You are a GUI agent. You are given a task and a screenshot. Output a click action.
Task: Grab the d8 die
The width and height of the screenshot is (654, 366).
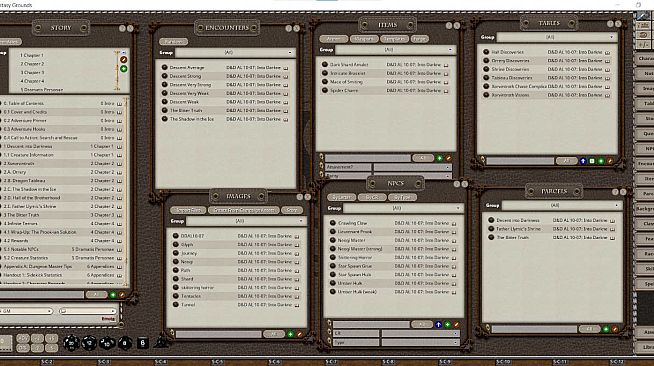click(x=125, y=343)
